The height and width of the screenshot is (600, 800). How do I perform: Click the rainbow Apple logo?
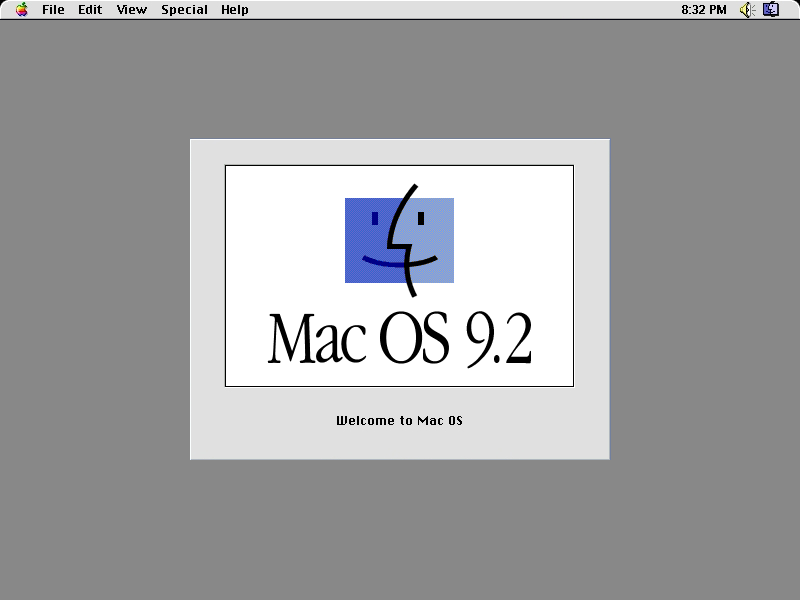[x=22, y=9]
